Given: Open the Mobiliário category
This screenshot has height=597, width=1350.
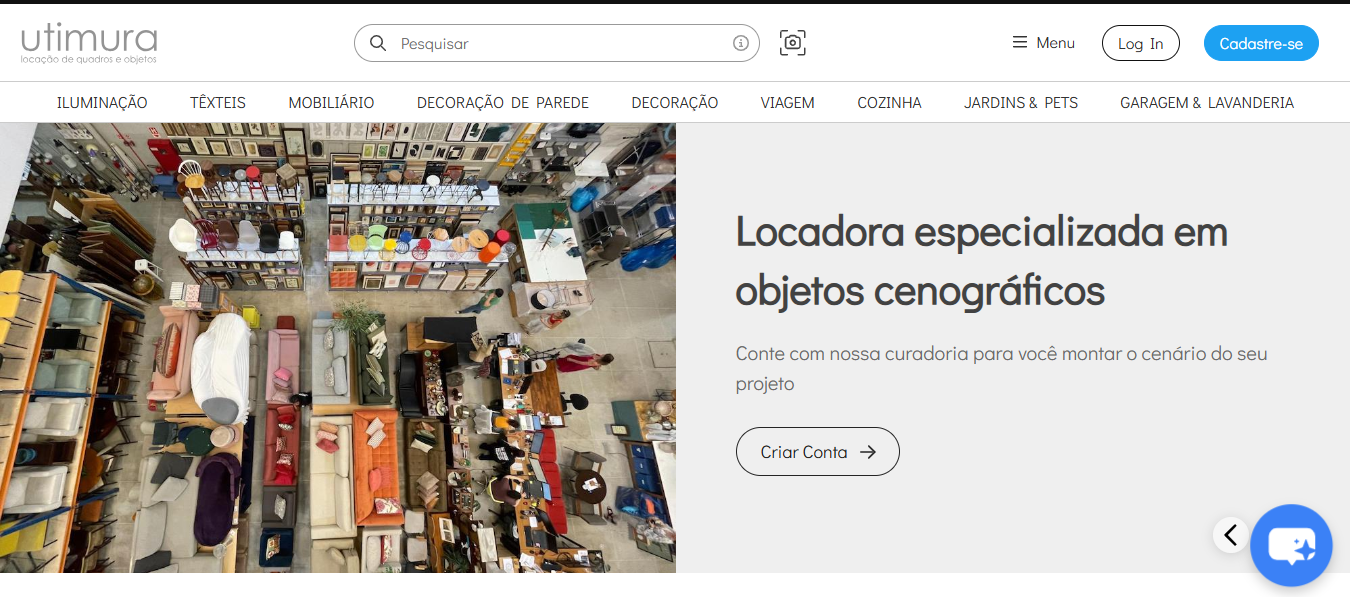Looking at the screenshot, I should 331,102.
